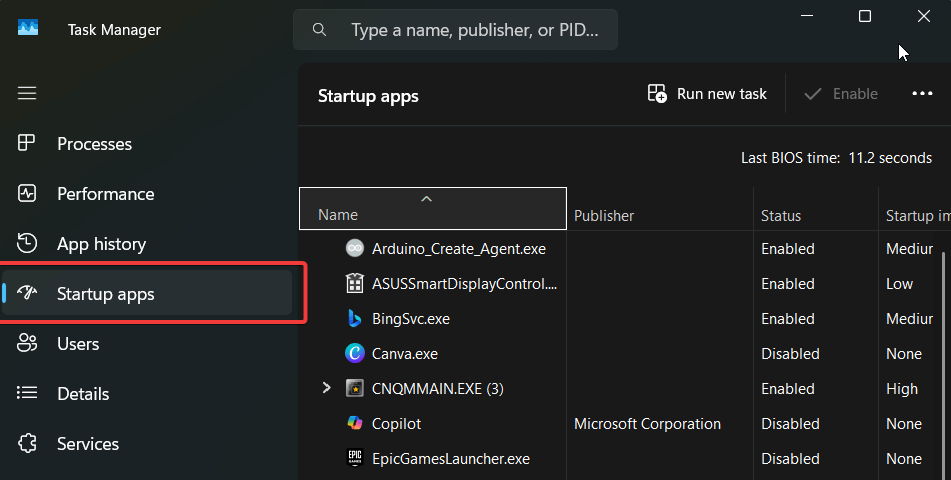Click the App history clock icon

click(27, 243)
